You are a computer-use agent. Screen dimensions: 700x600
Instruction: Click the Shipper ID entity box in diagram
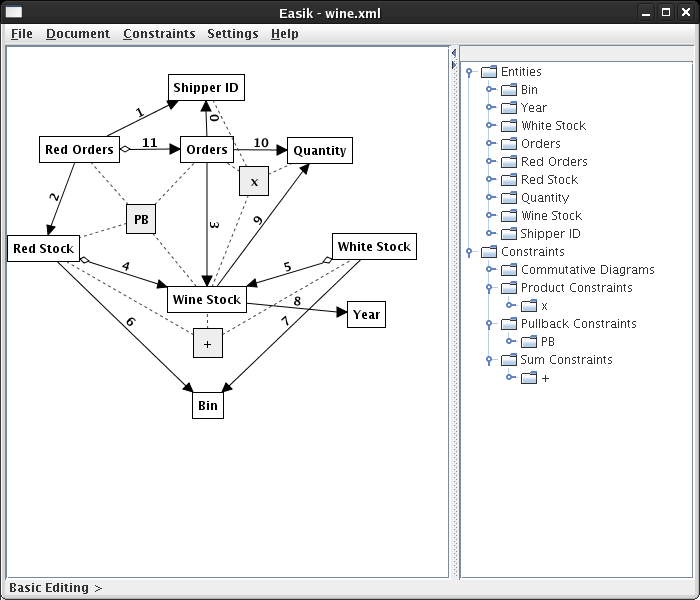coord(206,88)
